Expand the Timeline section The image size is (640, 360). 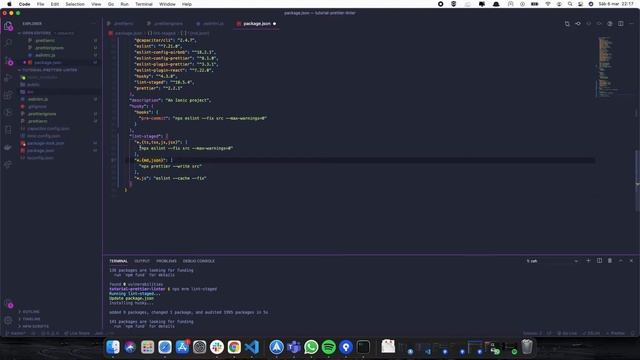point(31,319)
